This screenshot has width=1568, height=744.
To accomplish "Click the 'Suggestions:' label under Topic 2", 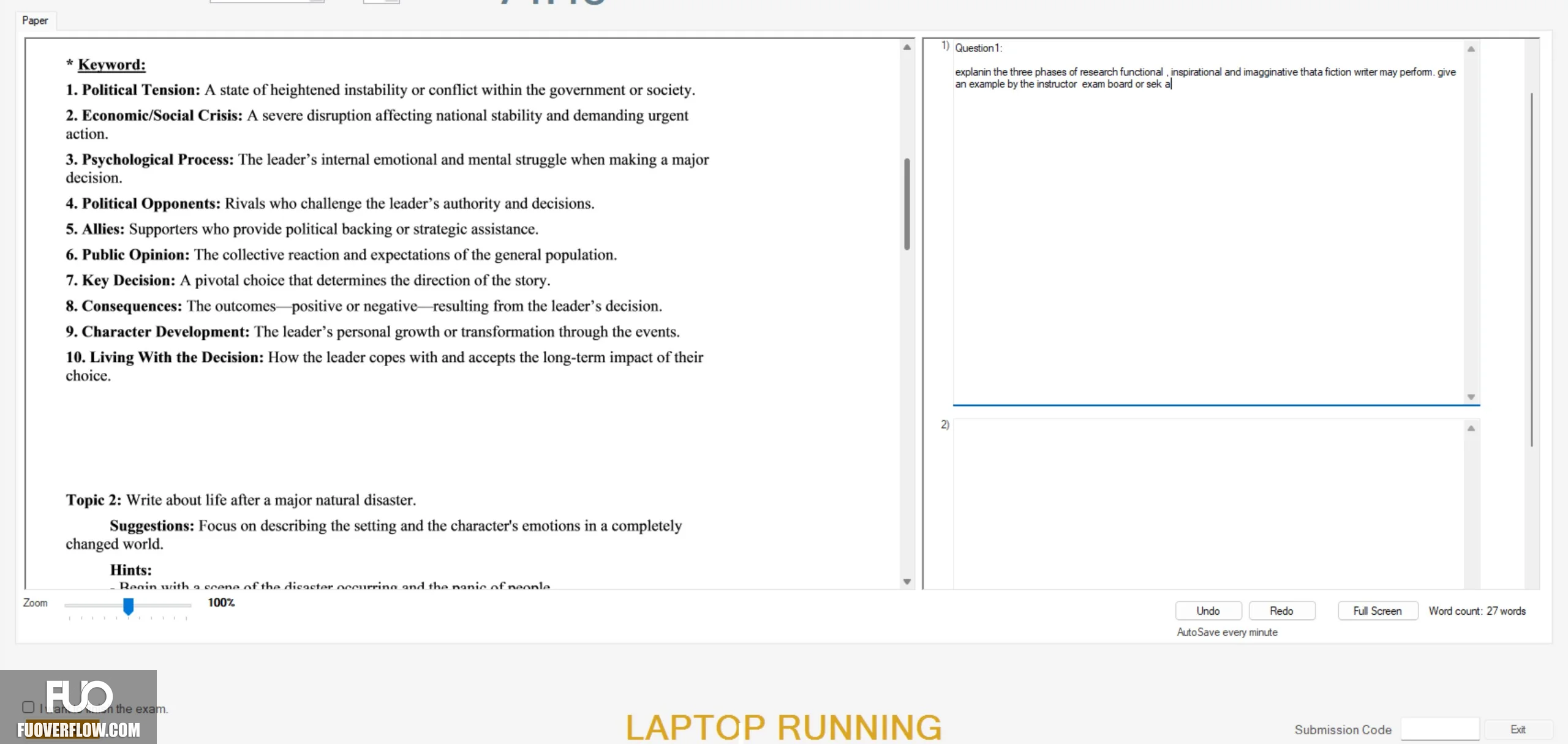I will point(152,526).
